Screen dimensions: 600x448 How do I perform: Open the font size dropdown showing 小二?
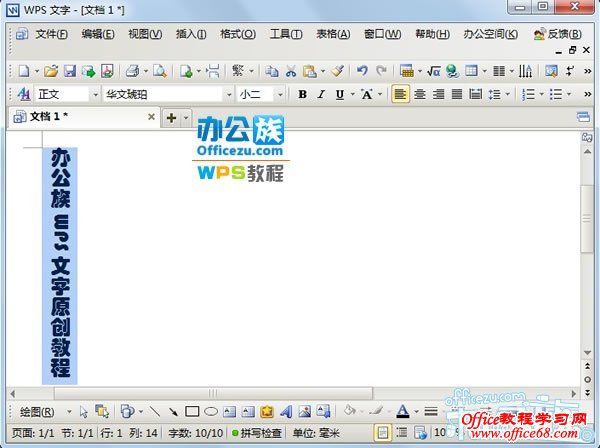[280, 94]
